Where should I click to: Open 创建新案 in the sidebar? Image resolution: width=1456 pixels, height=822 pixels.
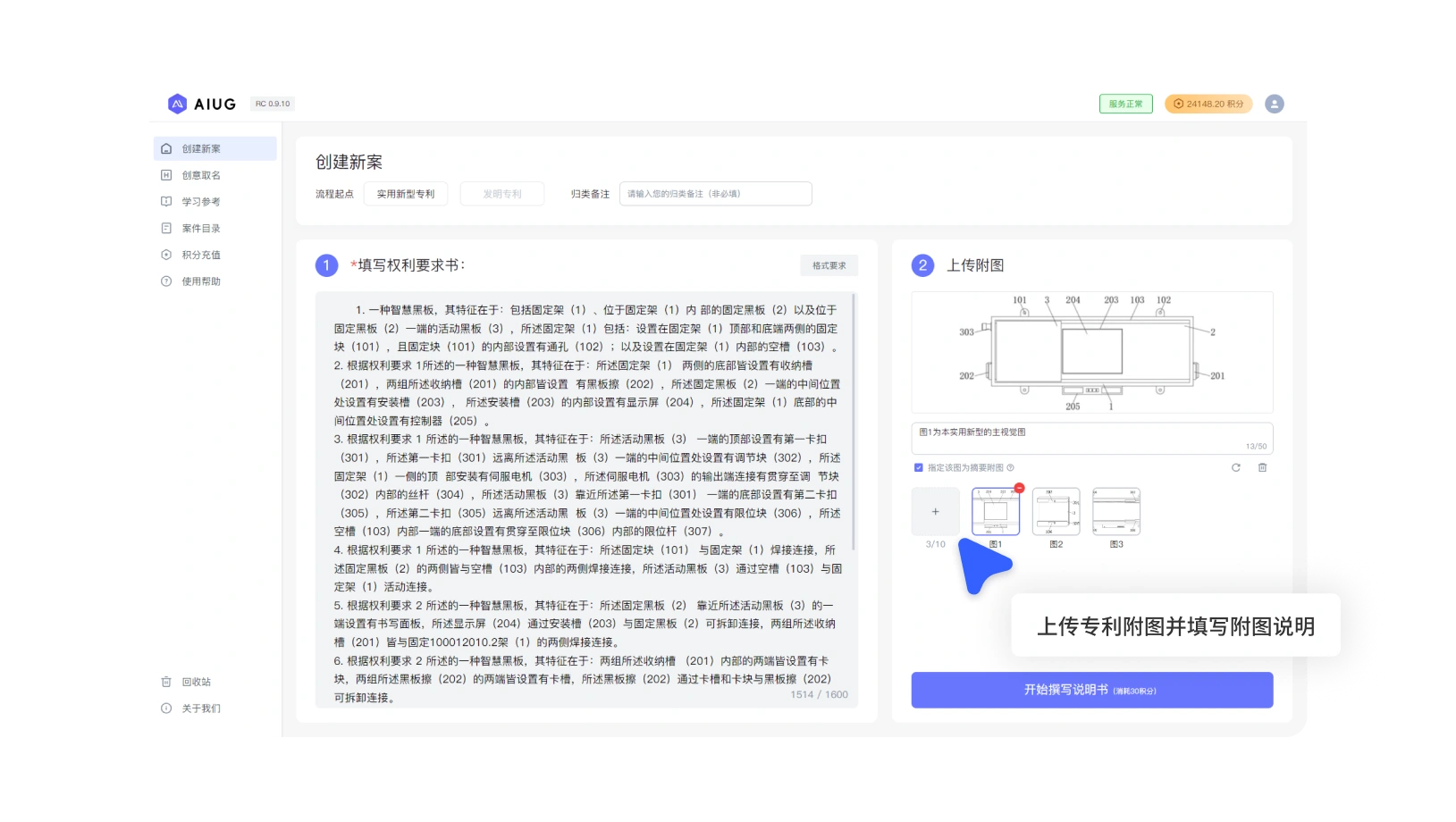[x=215, y=148]
